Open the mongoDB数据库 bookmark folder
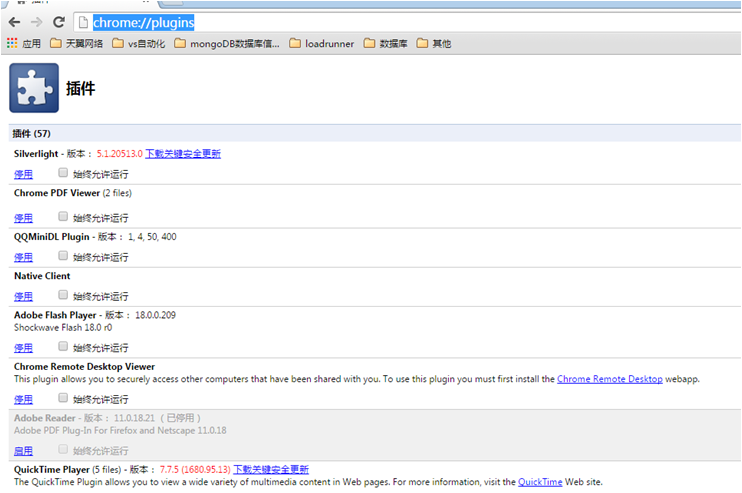 (x=227, y=44)
